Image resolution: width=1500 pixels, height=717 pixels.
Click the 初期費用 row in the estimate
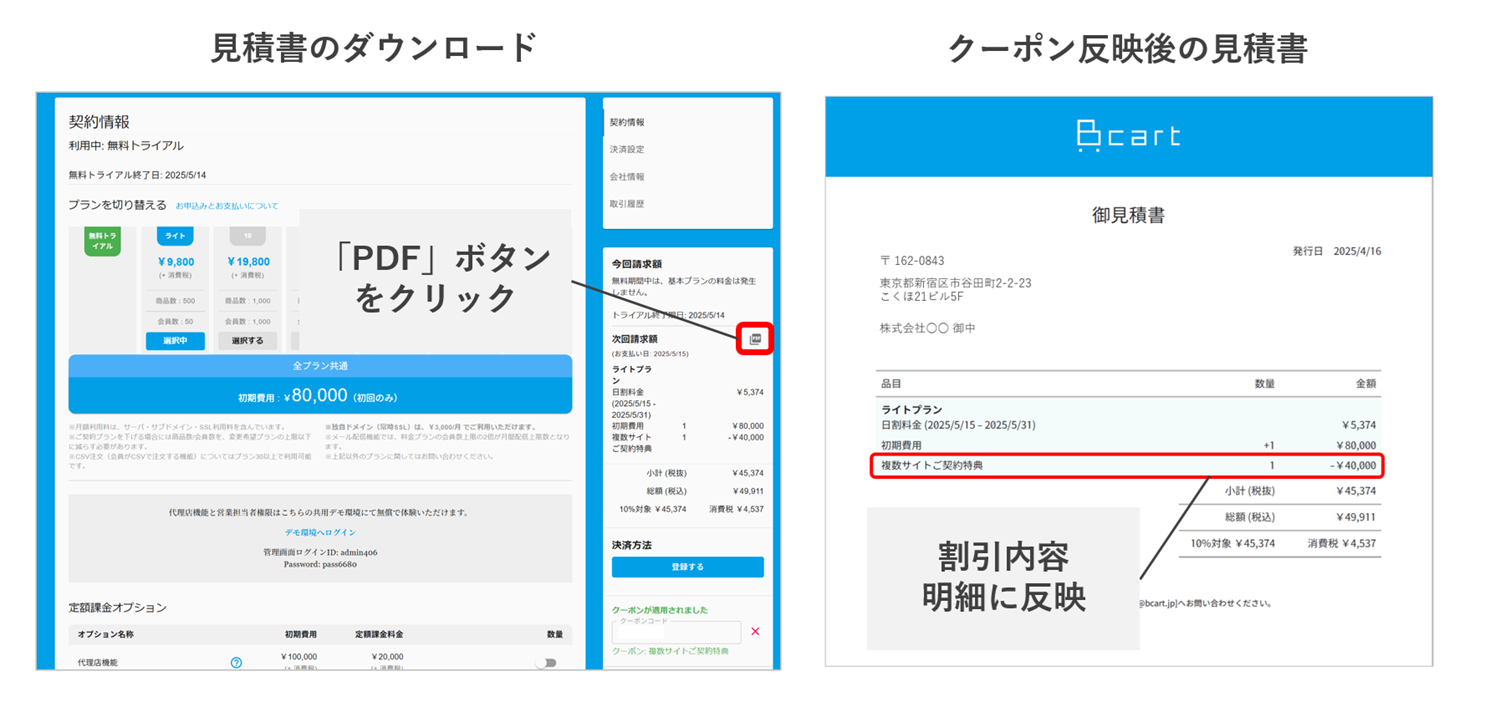tap(1128, 445)
